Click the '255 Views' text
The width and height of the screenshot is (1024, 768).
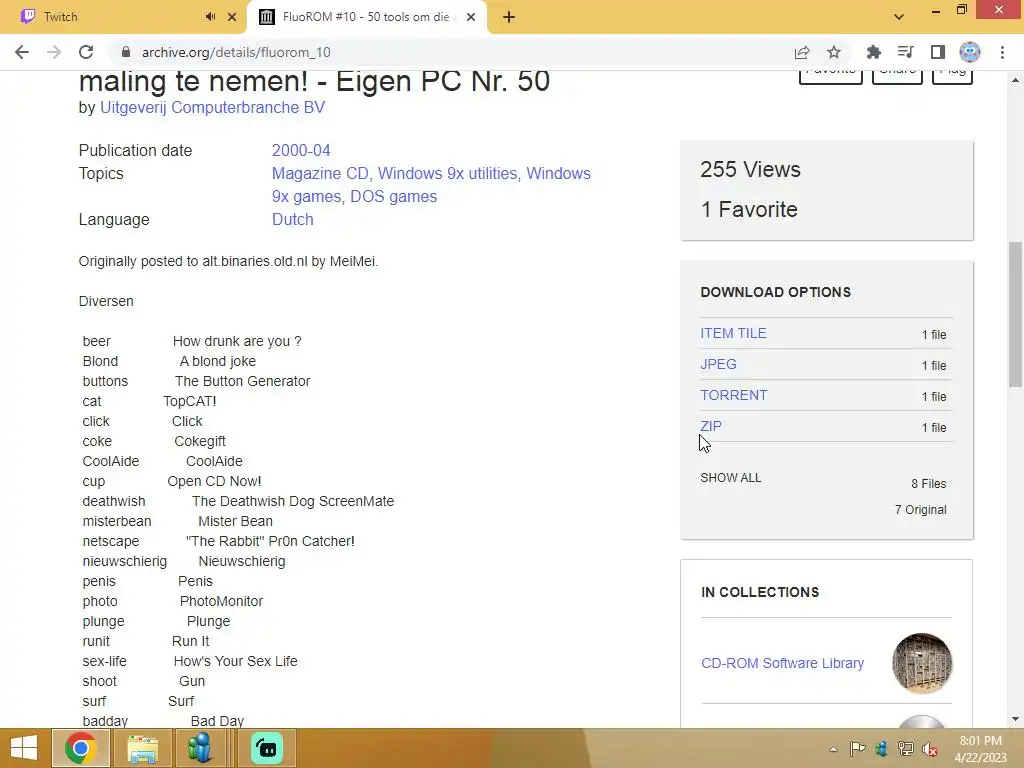(x=750, y=170)
